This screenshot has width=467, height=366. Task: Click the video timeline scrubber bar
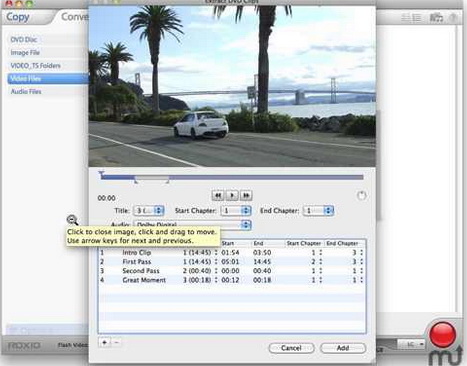[232, 177]
